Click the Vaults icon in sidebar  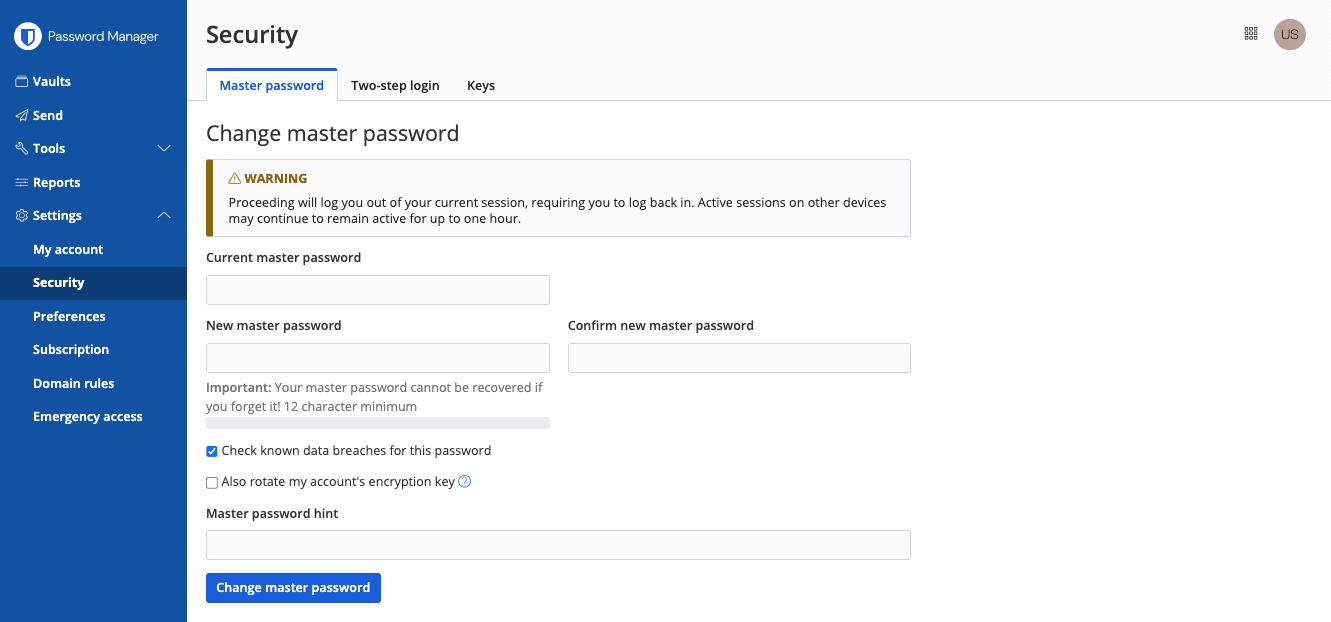22,81
